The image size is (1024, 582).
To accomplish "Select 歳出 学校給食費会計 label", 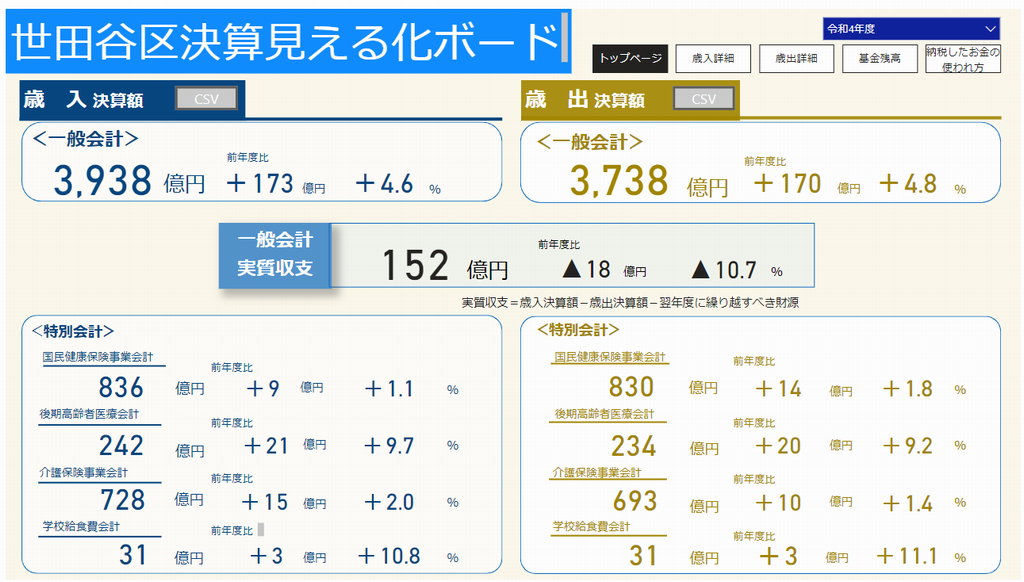I will [x=592, y=526].
